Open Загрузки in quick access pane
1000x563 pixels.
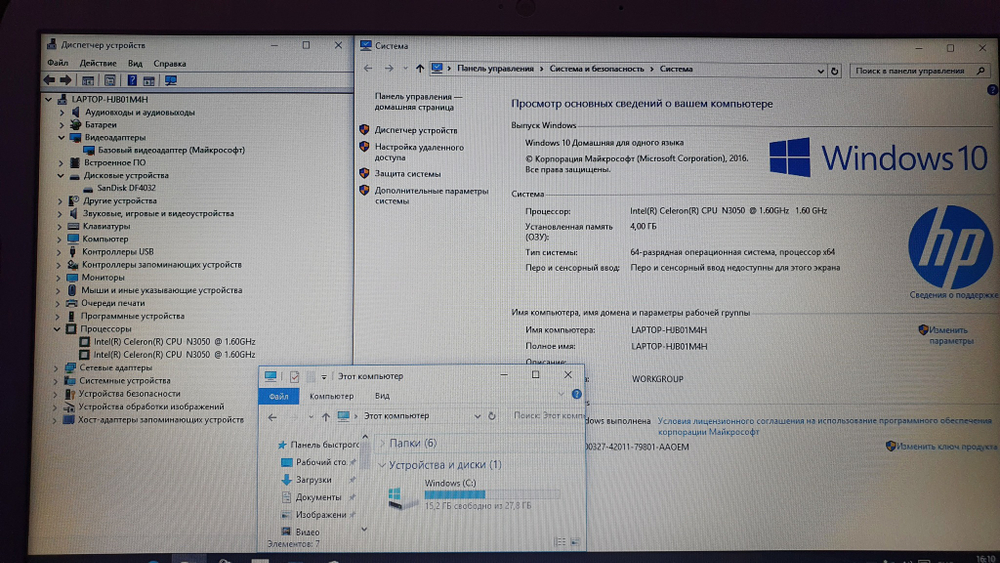[313, 479]
